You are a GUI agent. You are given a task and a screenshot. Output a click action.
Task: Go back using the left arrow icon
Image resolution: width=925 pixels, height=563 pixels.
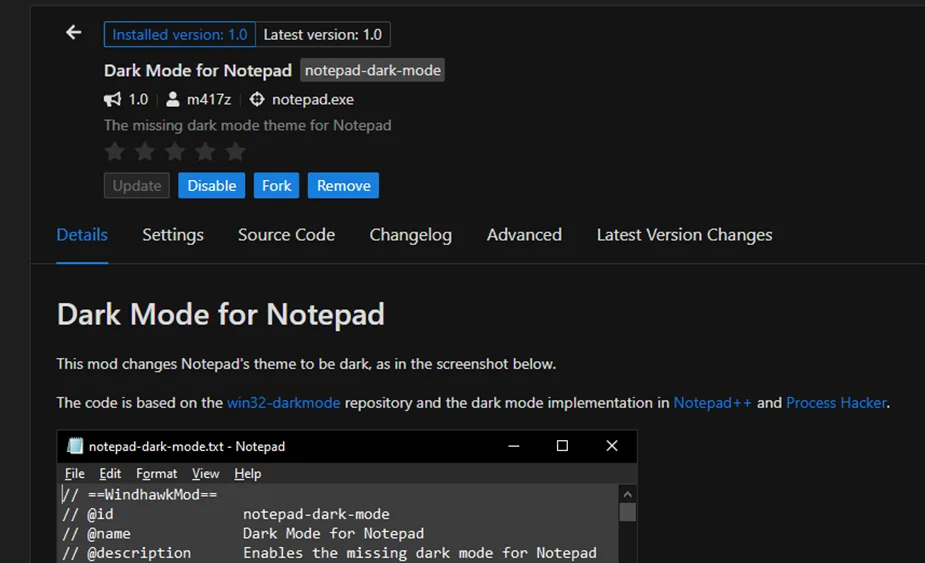tap(74, 32)
